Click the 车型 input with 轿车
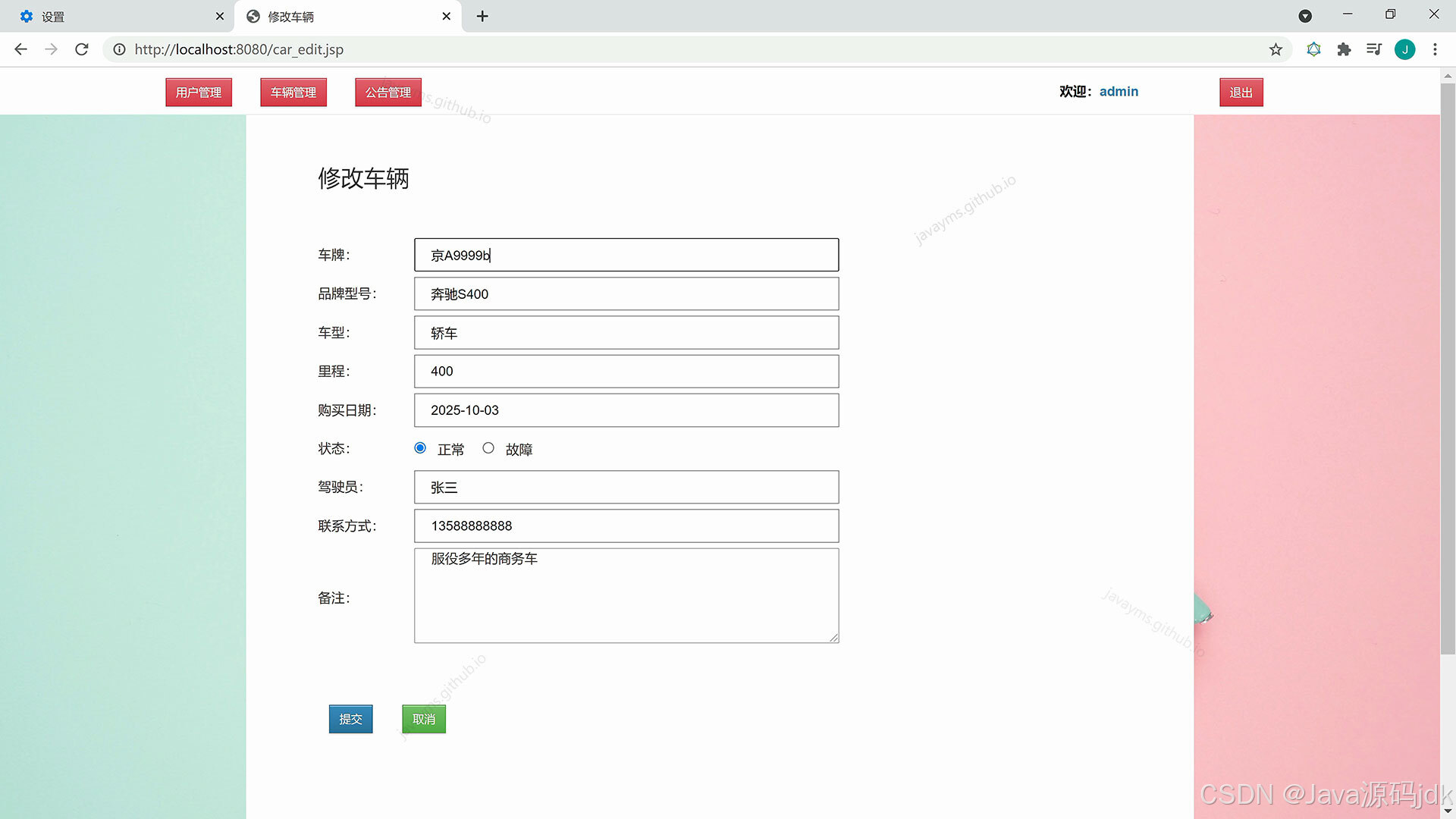Image resolution: width=1456 pixels, height=819 pixels. (x=626, y=333)
